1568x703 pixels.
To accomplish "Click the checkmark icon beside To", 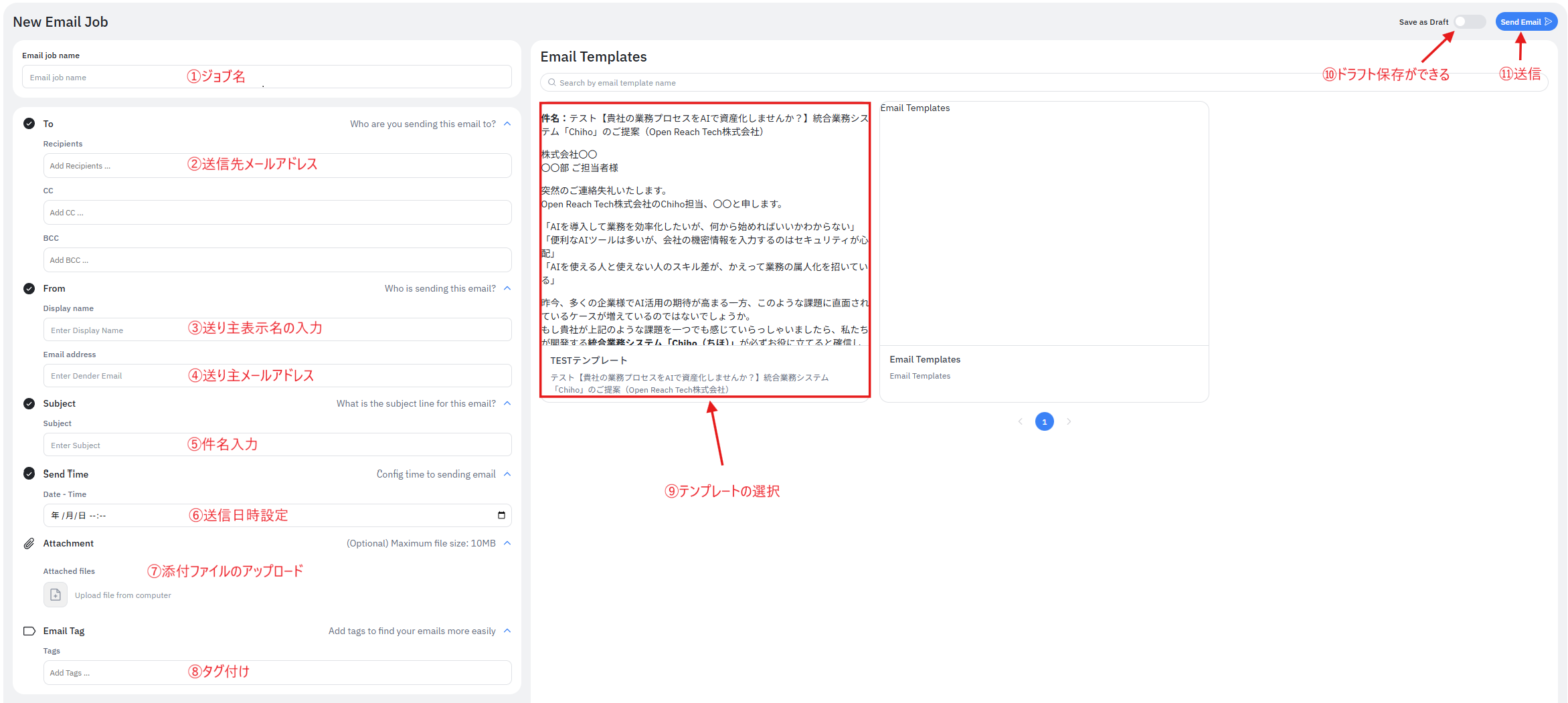I will pos(29,124).
